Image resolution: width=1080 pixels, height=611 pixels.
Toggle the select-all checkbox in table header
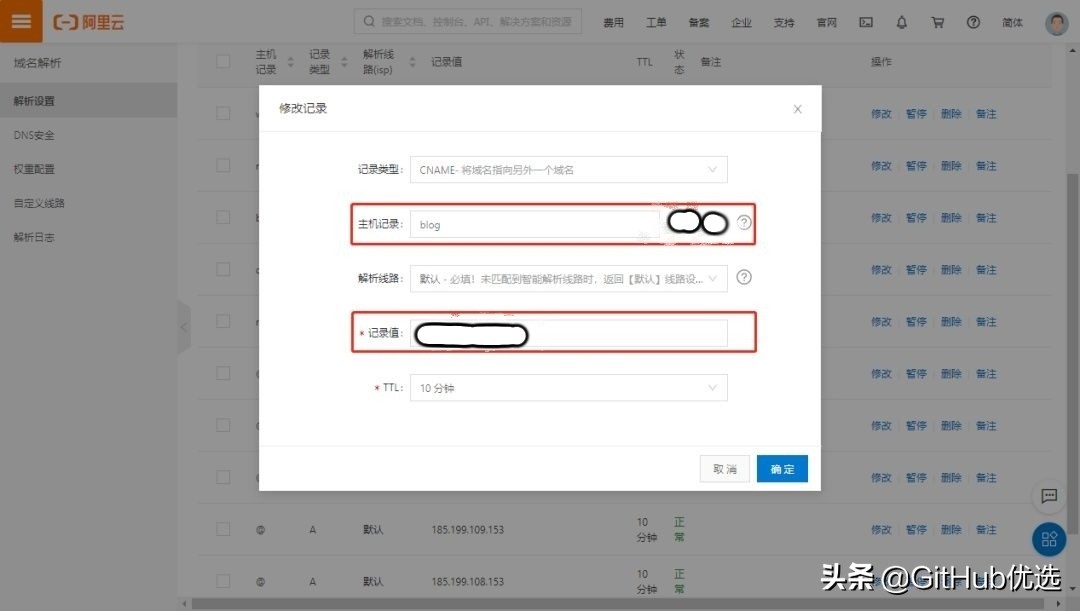[223, 61]
